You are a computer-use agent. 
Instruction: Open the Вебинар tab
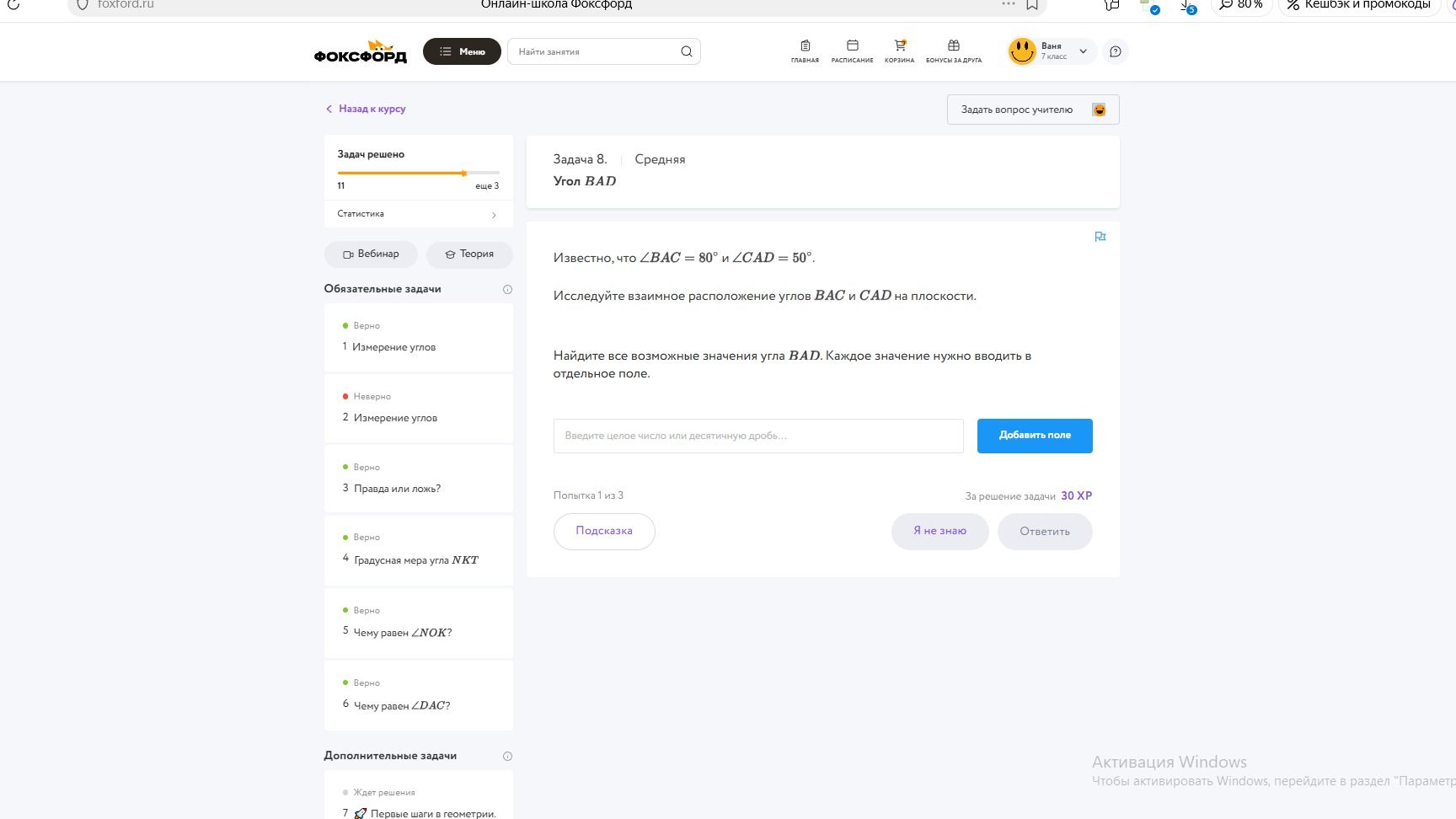click(x=371, y=254)
